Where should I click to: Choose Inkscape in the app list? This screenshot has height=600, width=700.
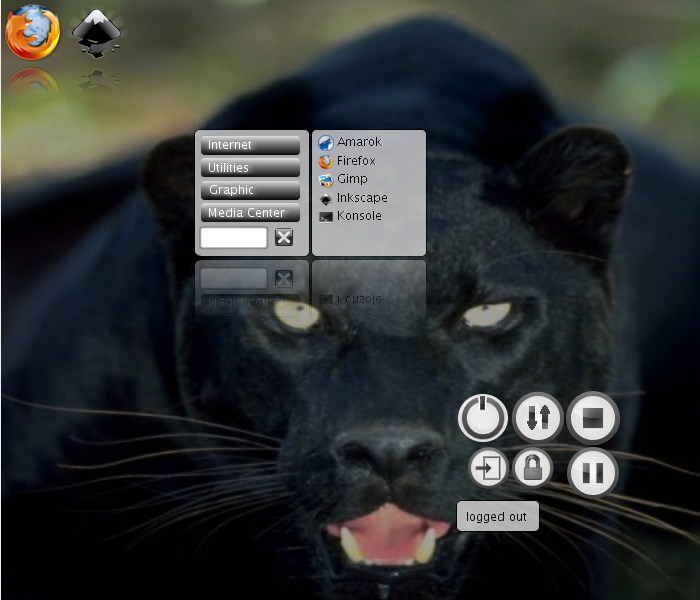(x=361, y=198)
